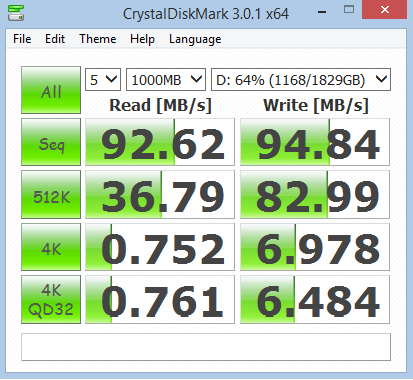Minimize the CrystalDiskMark window
Image resolution: width=413 pixels, height=380 pixels.
[322, 11]
